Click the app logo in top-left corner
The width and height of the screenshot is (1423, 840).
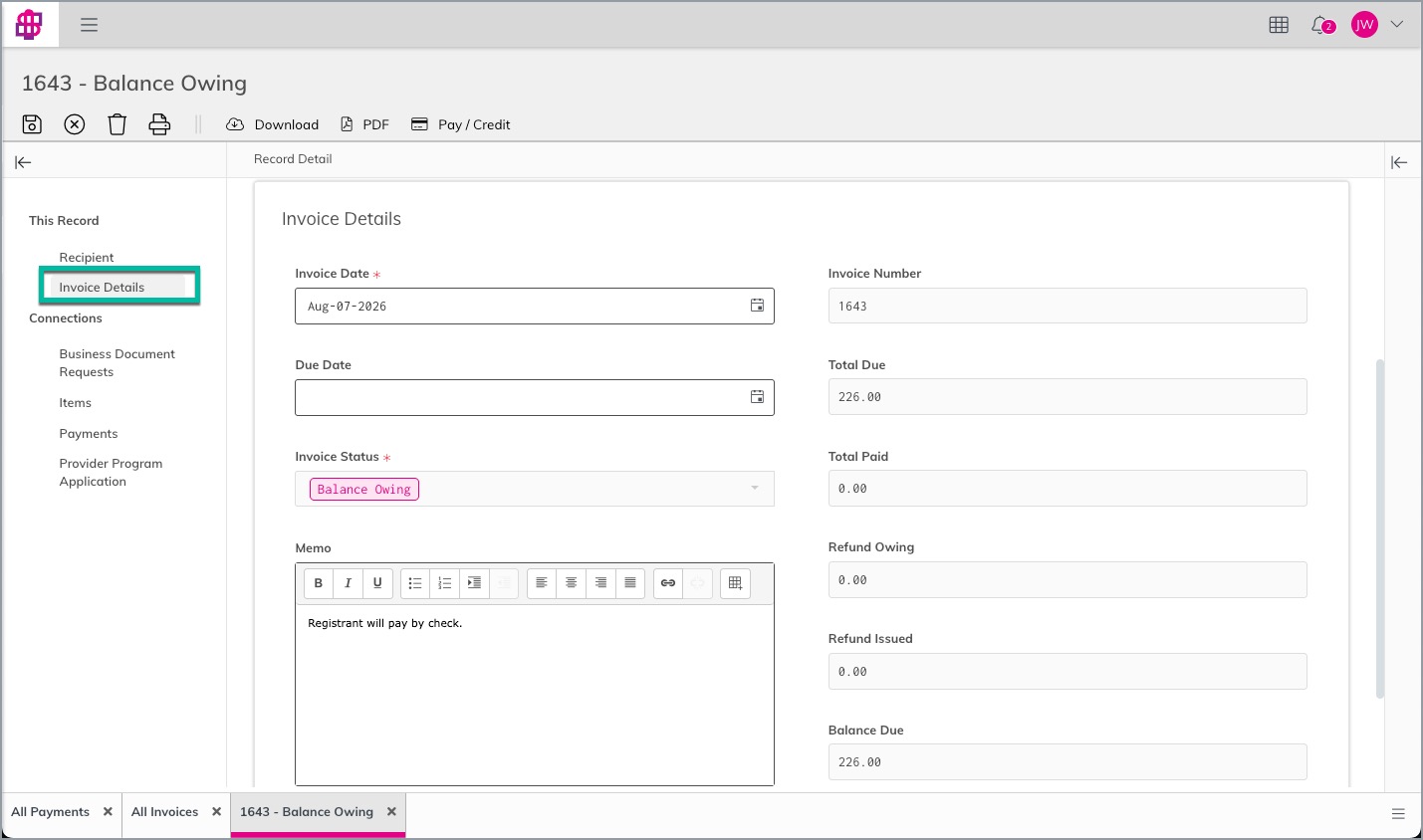click(29, 24)
